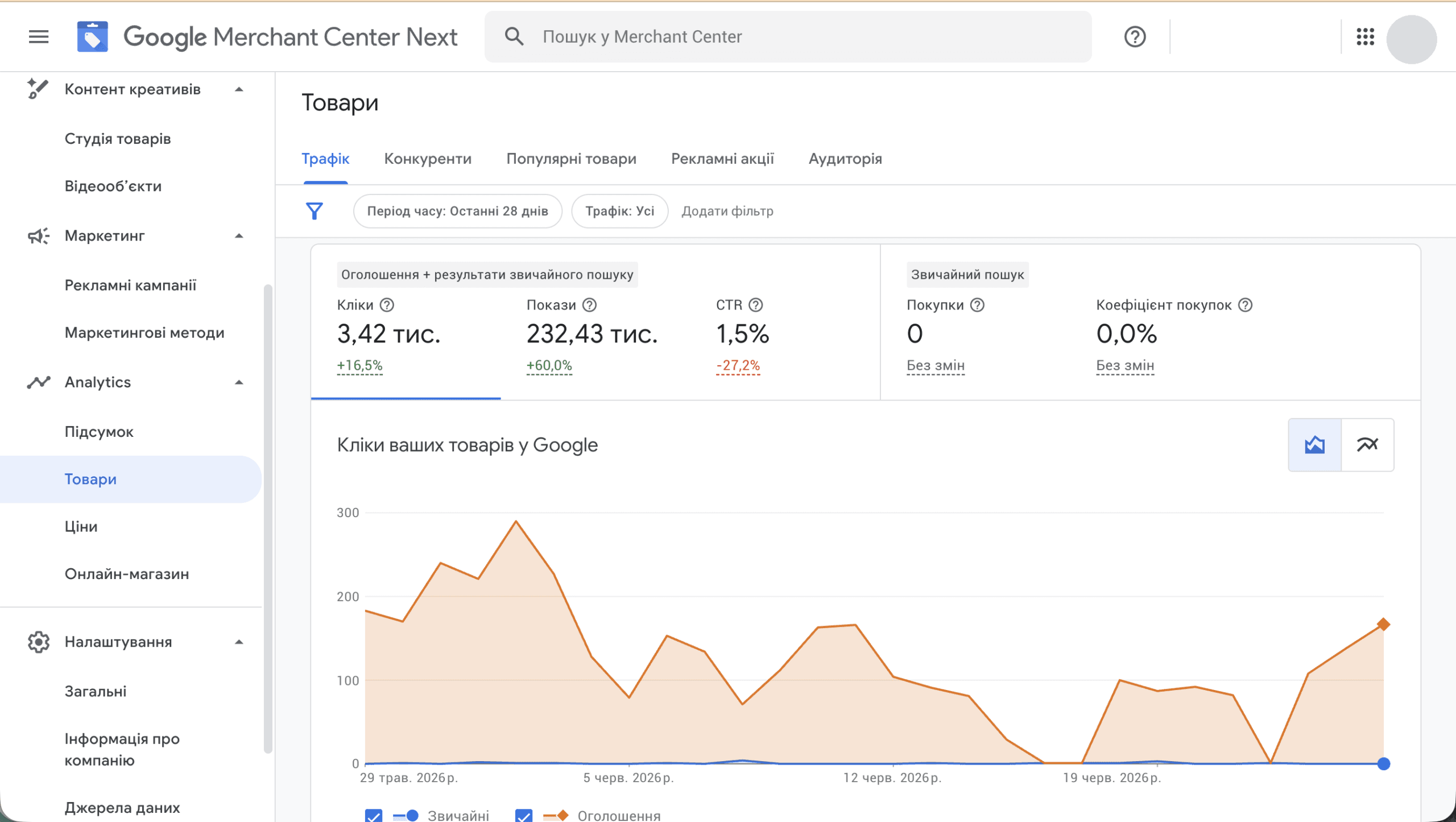This screenshot has width=1456, height=822.
Task: Open Студія товарів in sidebar
Action: 118,139
